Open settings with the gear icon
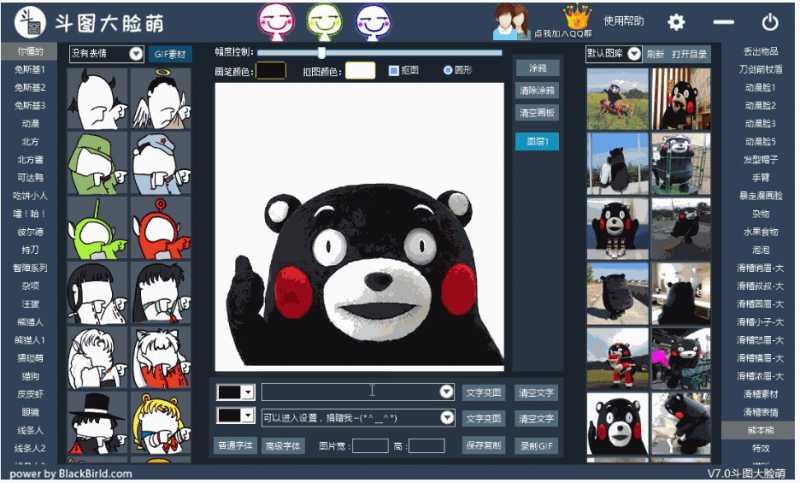The image size is (800, 483). click(x=677, y=22)
